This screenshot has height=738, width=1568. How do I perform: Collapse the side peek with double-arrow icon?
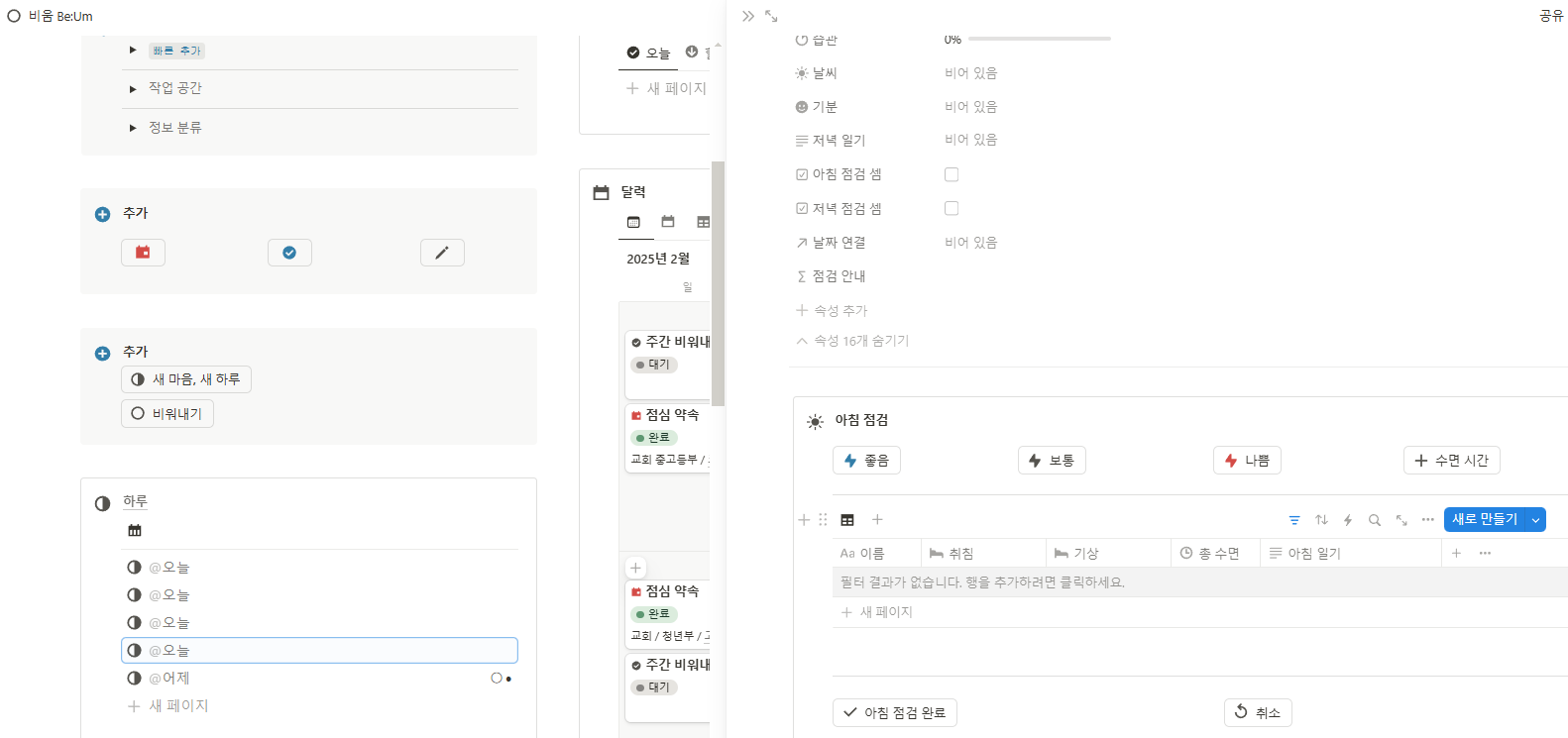click(748, 16)
